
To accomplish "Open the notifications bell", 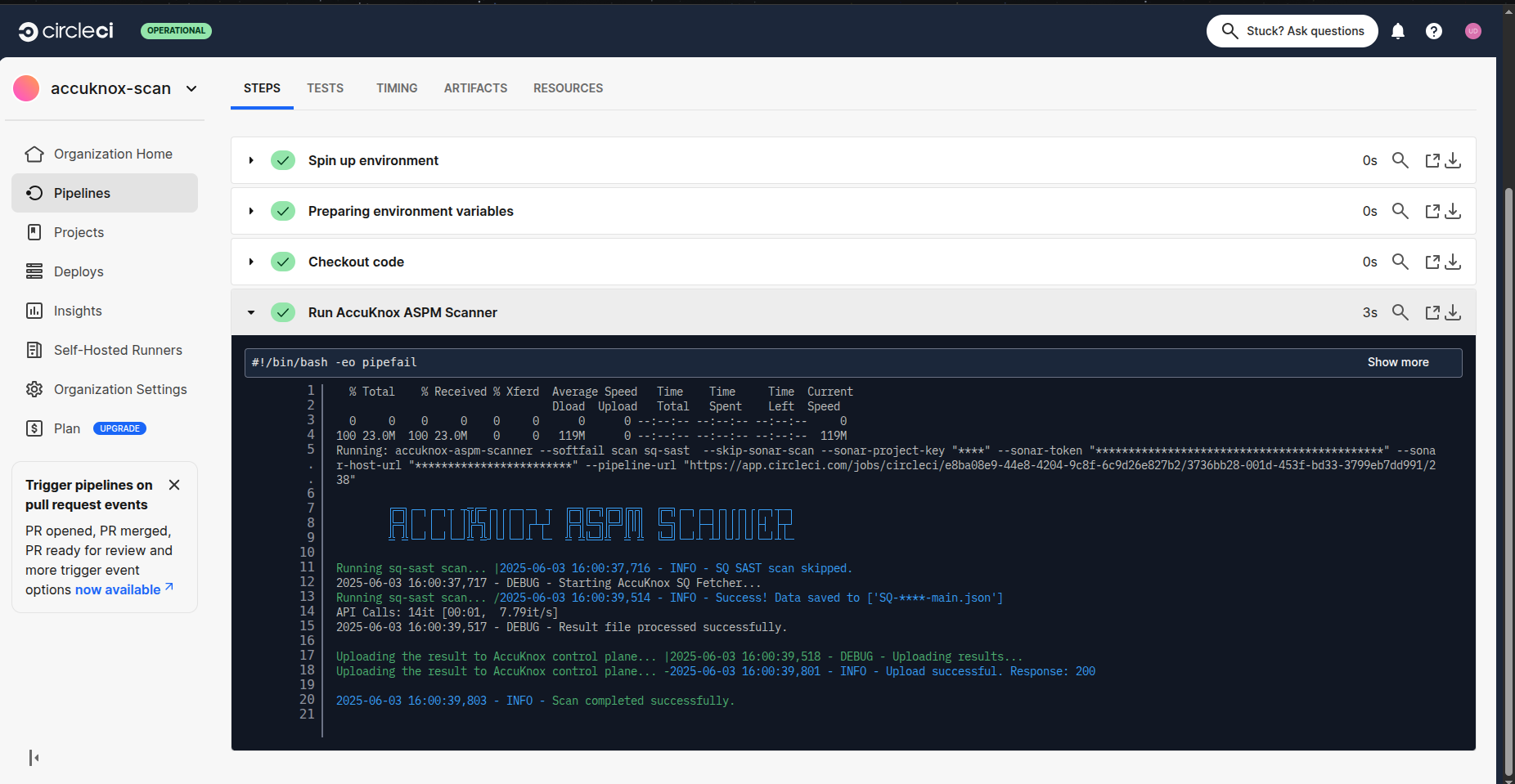I will [x=1398, y=31].
